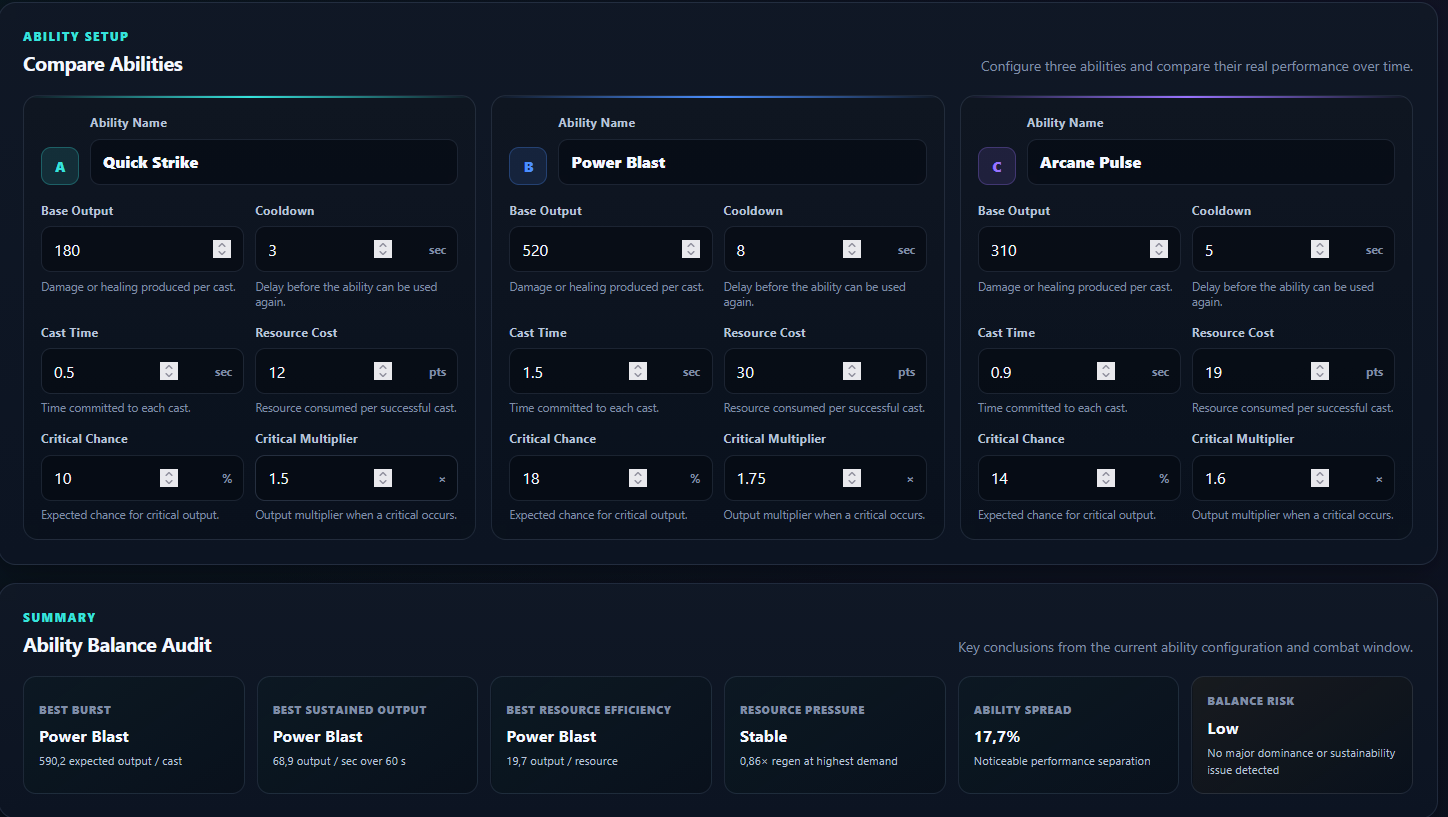Click the stepper on Quick Strike Base Output

click(x=222, y=249)
